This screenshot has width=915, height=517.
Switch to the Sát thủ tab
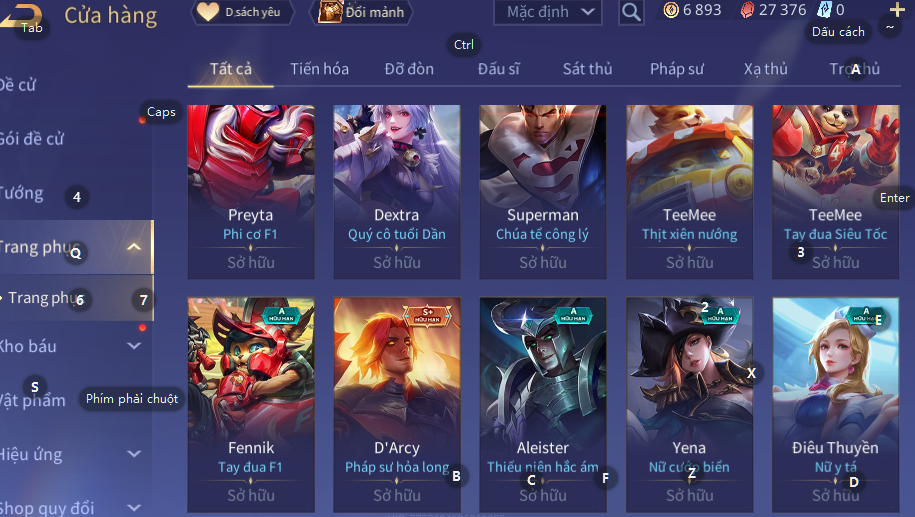(587, 69)
